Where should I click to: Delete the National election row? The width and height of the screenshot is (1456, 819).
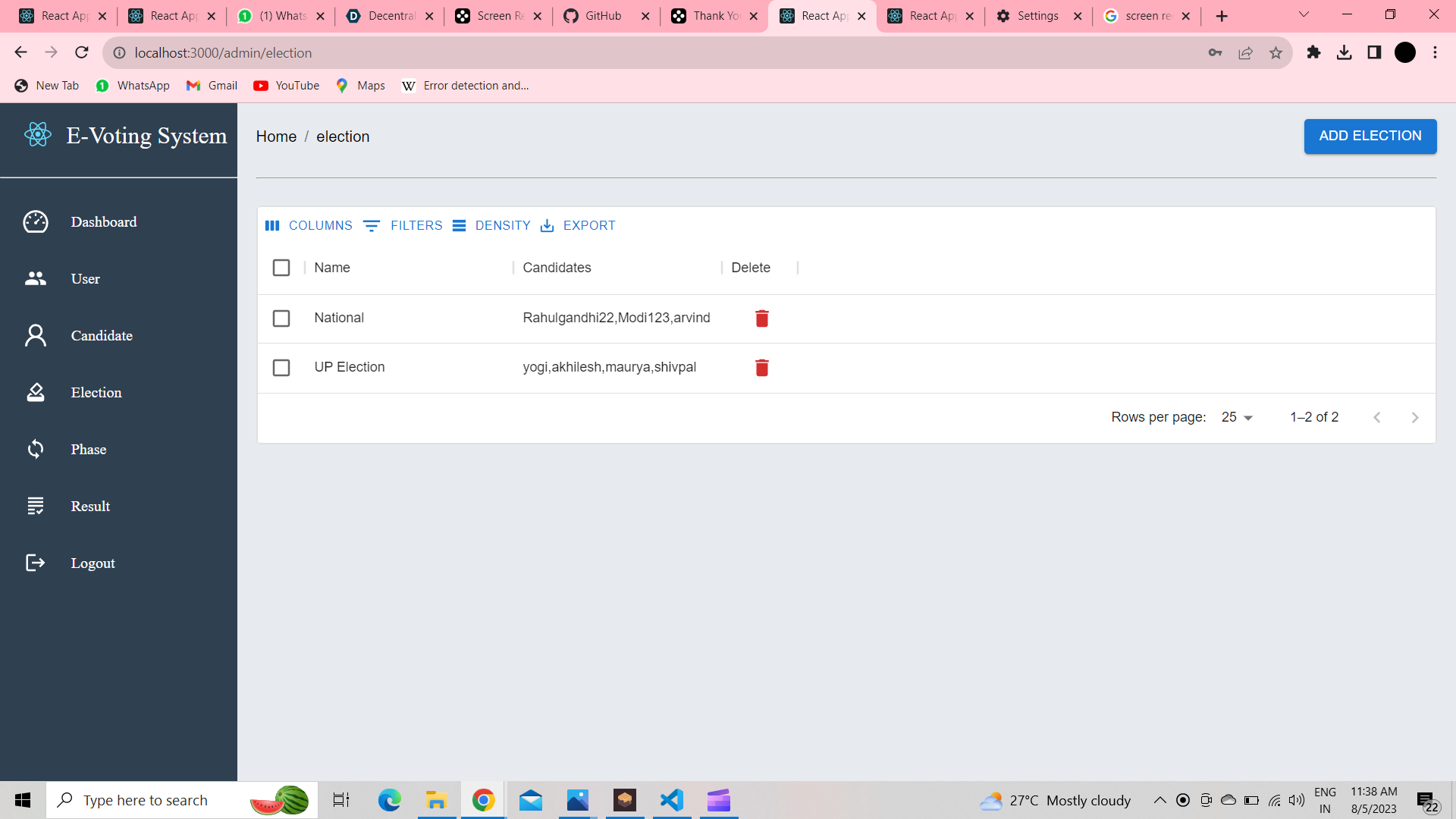pos(761,318)
